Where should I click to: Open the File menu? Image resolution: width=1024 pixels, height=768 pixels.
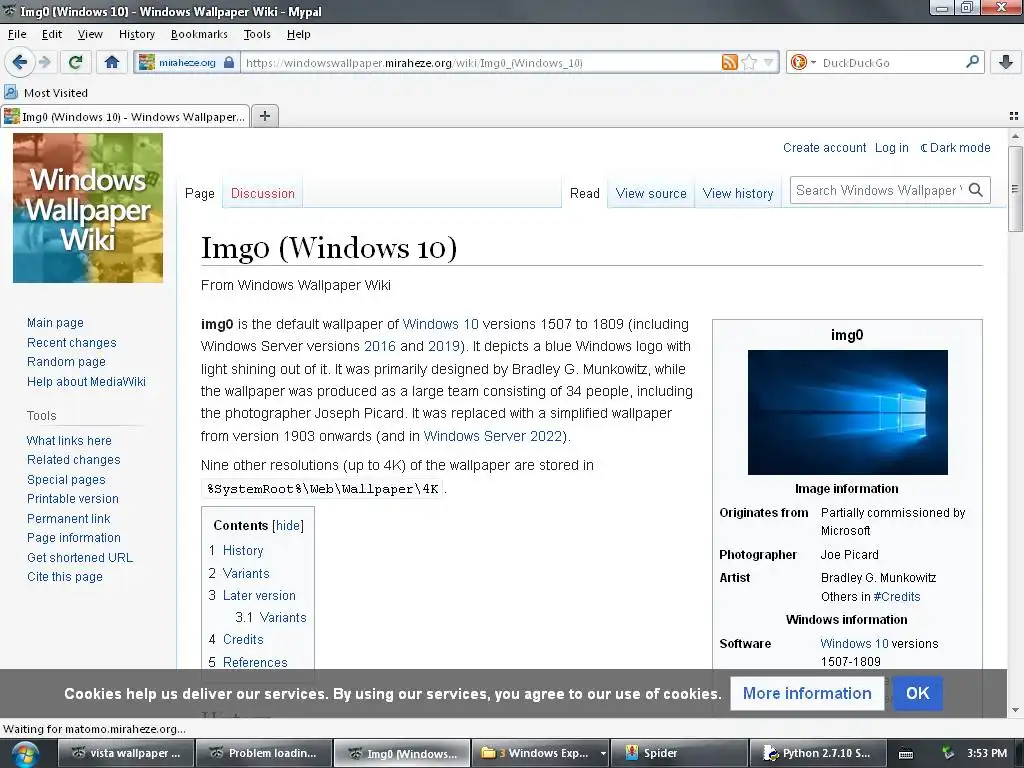tap(17, 34)
